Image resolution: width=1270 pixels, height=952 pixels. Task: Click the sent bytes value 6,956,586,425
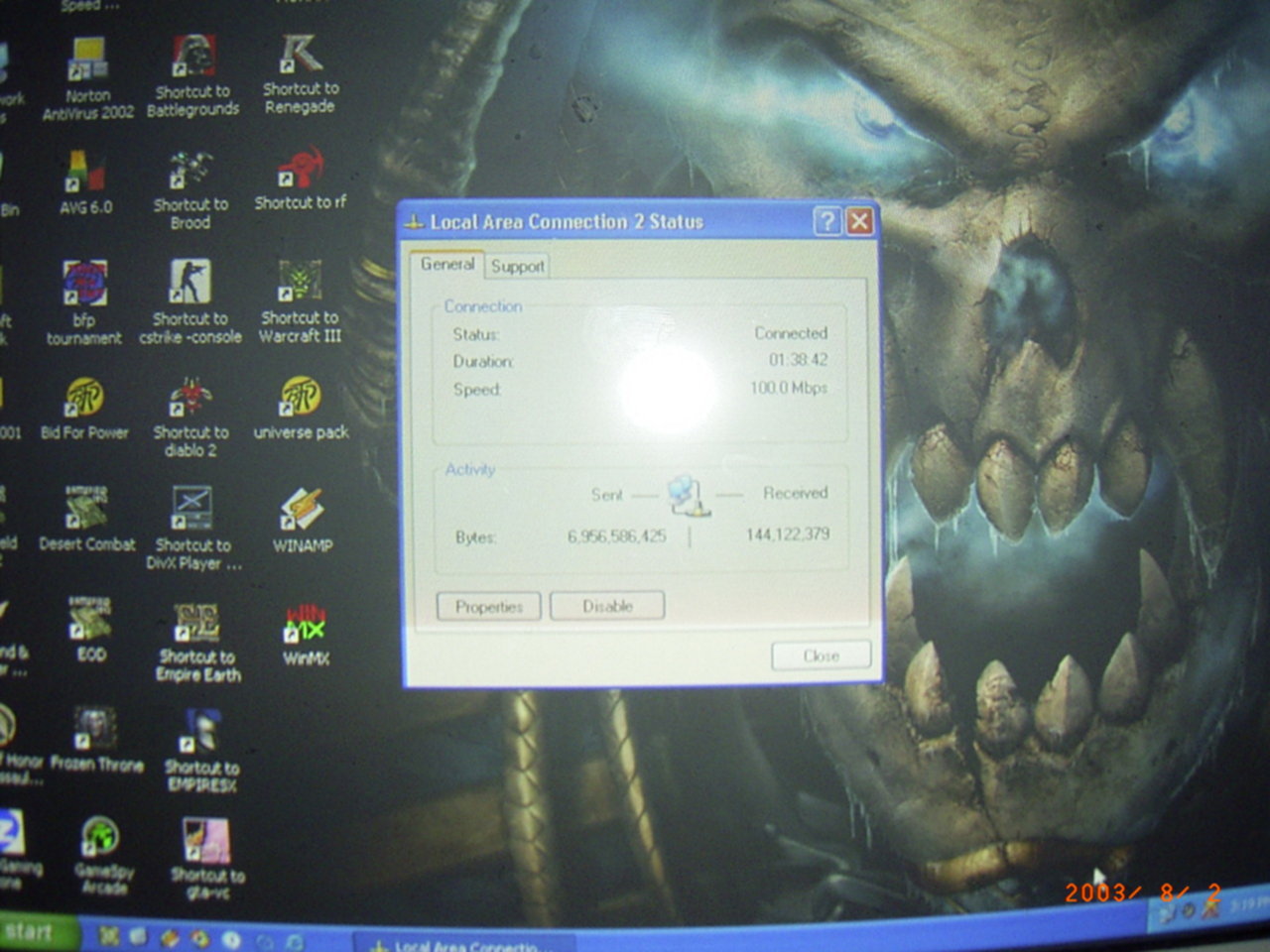point(616,536)
